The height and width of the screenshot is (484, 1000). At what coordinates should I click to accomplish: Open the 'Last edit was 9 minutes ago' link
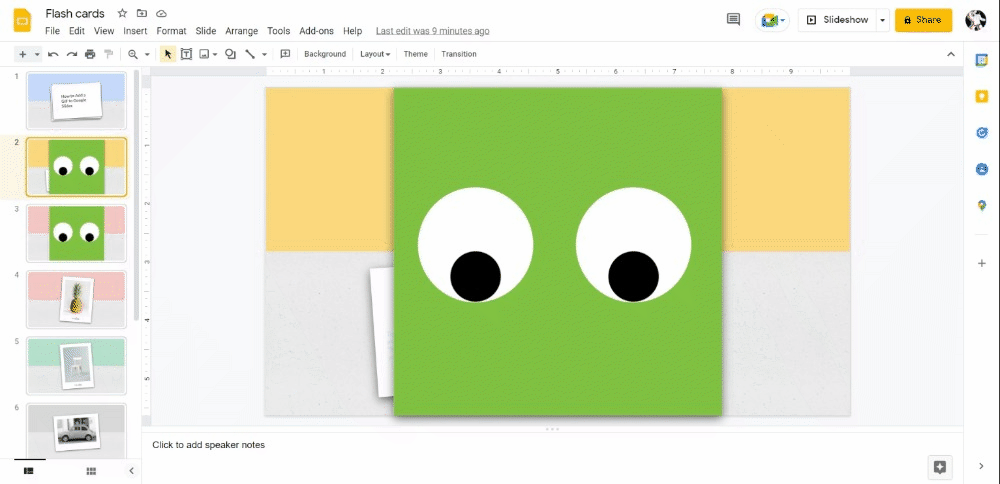click(432, 31)
